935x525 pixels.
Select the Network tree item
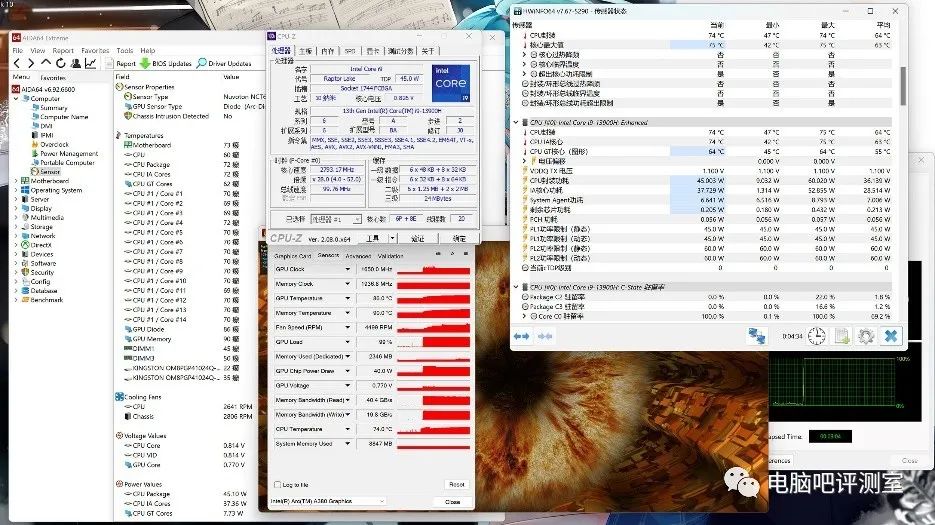pyautogui.click(x=43, y=236)
